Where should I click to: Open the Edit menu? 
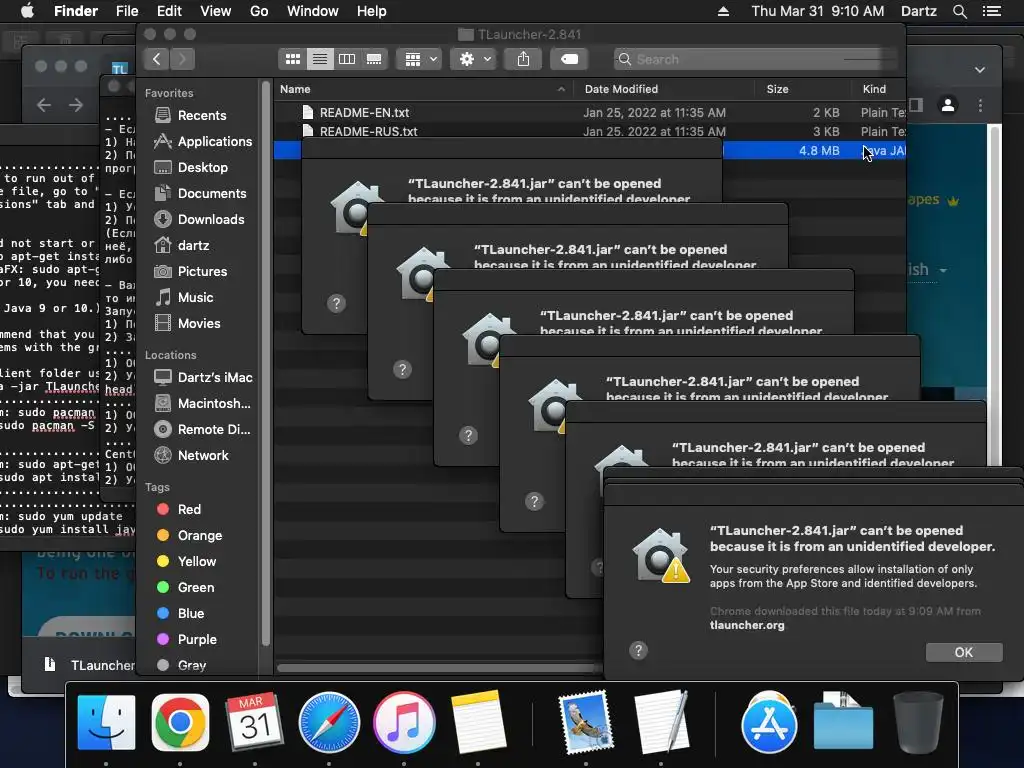point(169,11)
